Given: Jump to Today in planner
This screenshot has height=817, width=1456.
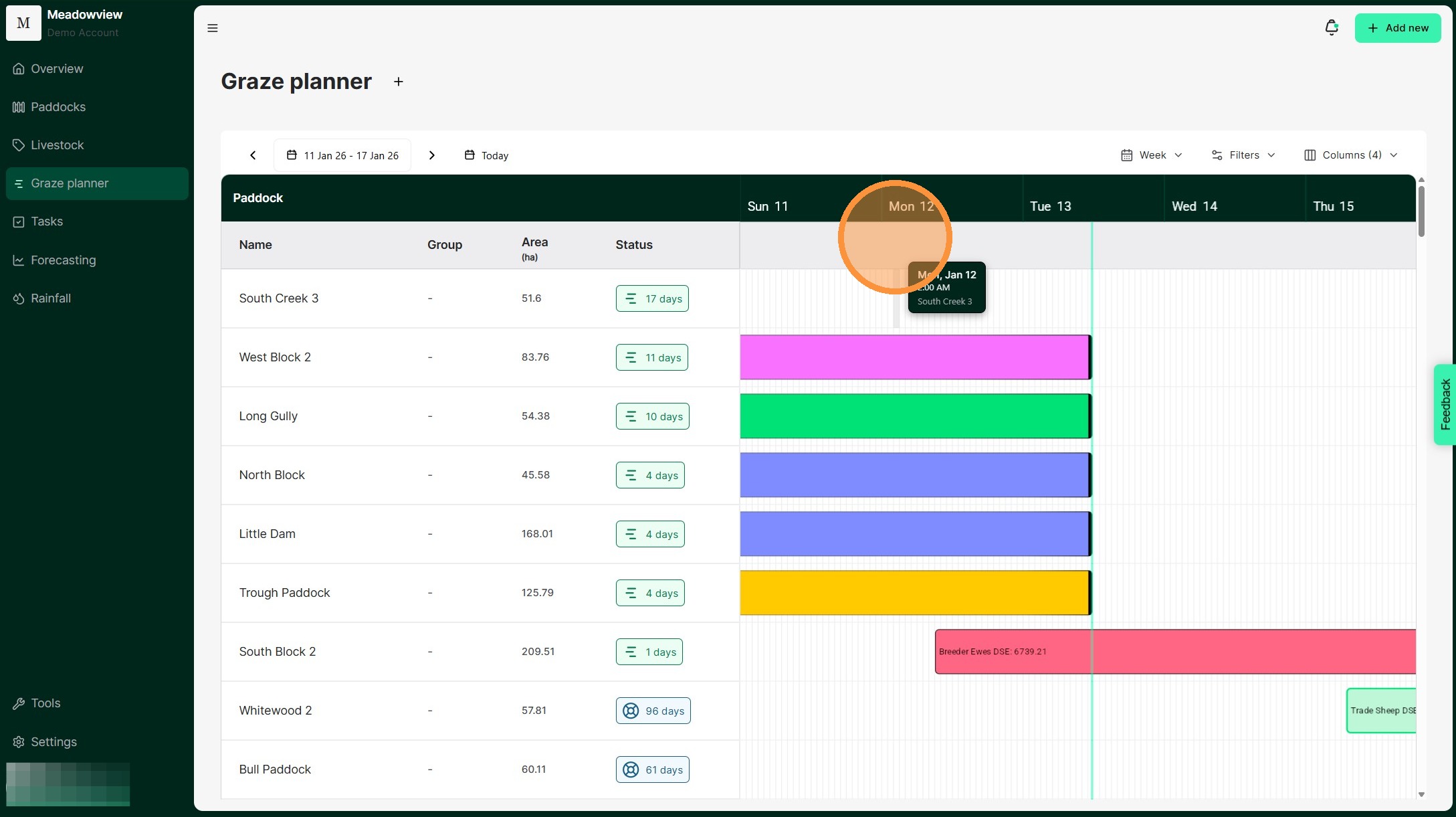Looking at the screenshot, I should tap(486, 155).
